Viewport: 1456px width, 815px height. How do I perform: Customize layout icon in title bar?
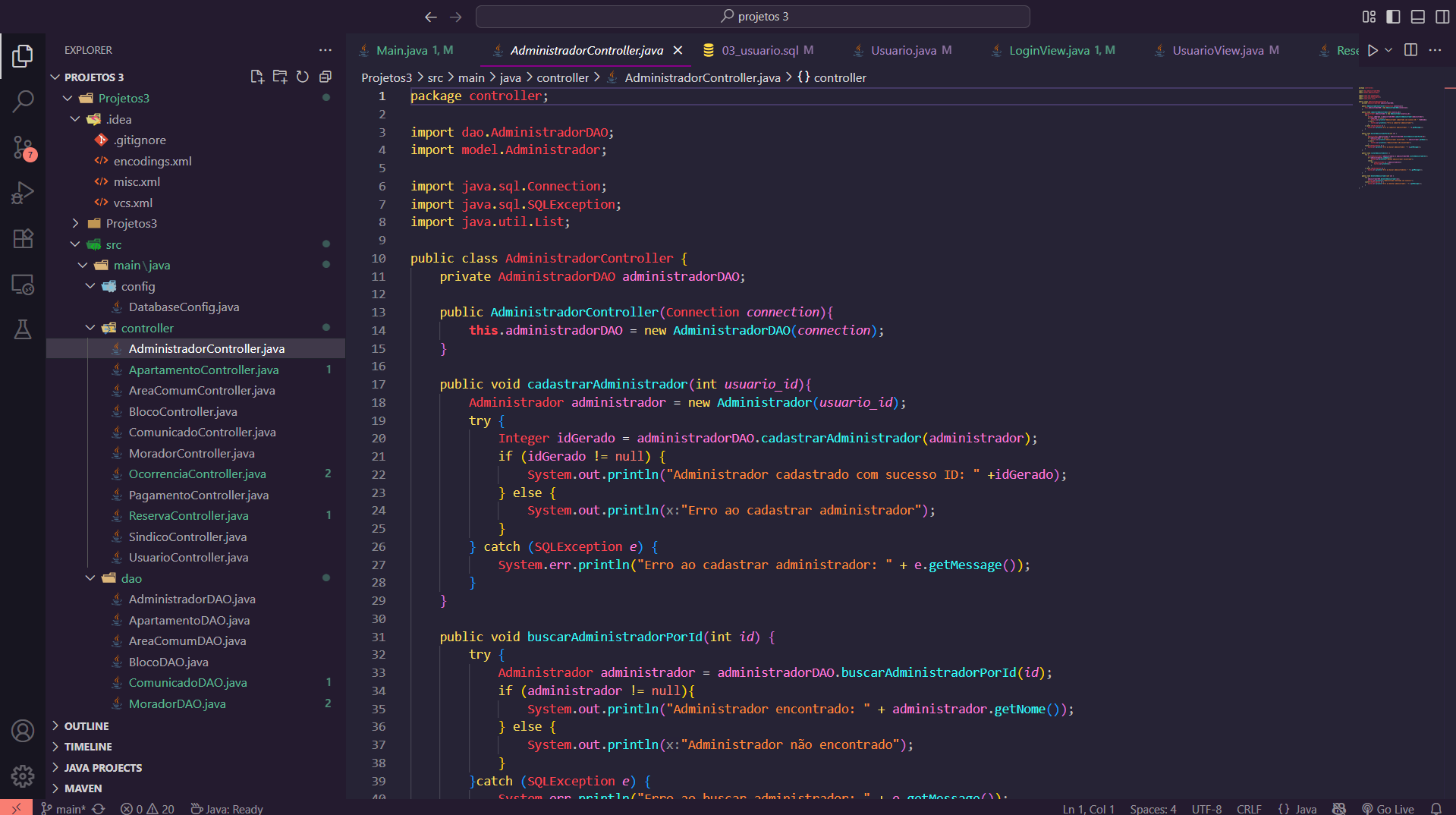point(1369,17)
